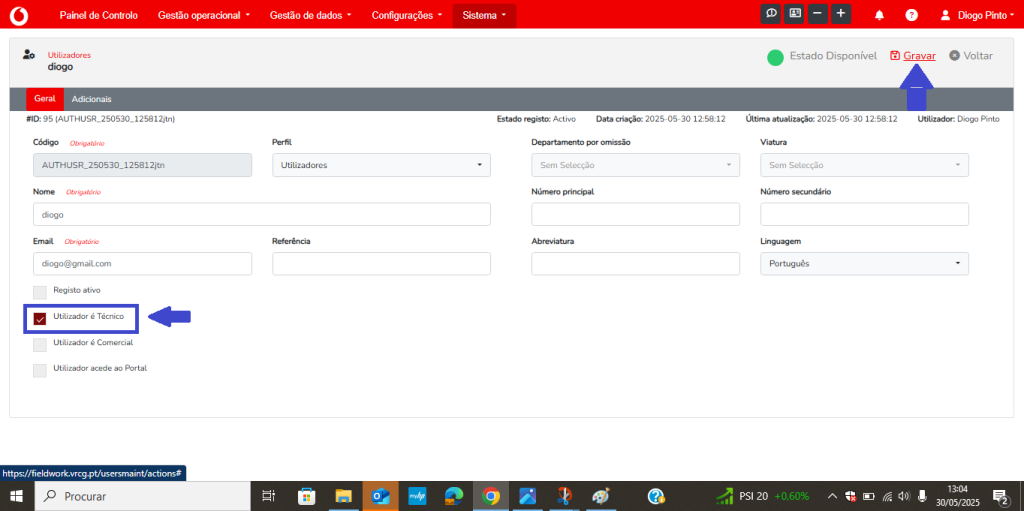Expand Configurações menu
Image resolution: width=1024 pixels, height=511 pixels.
[x=407, y=15]
